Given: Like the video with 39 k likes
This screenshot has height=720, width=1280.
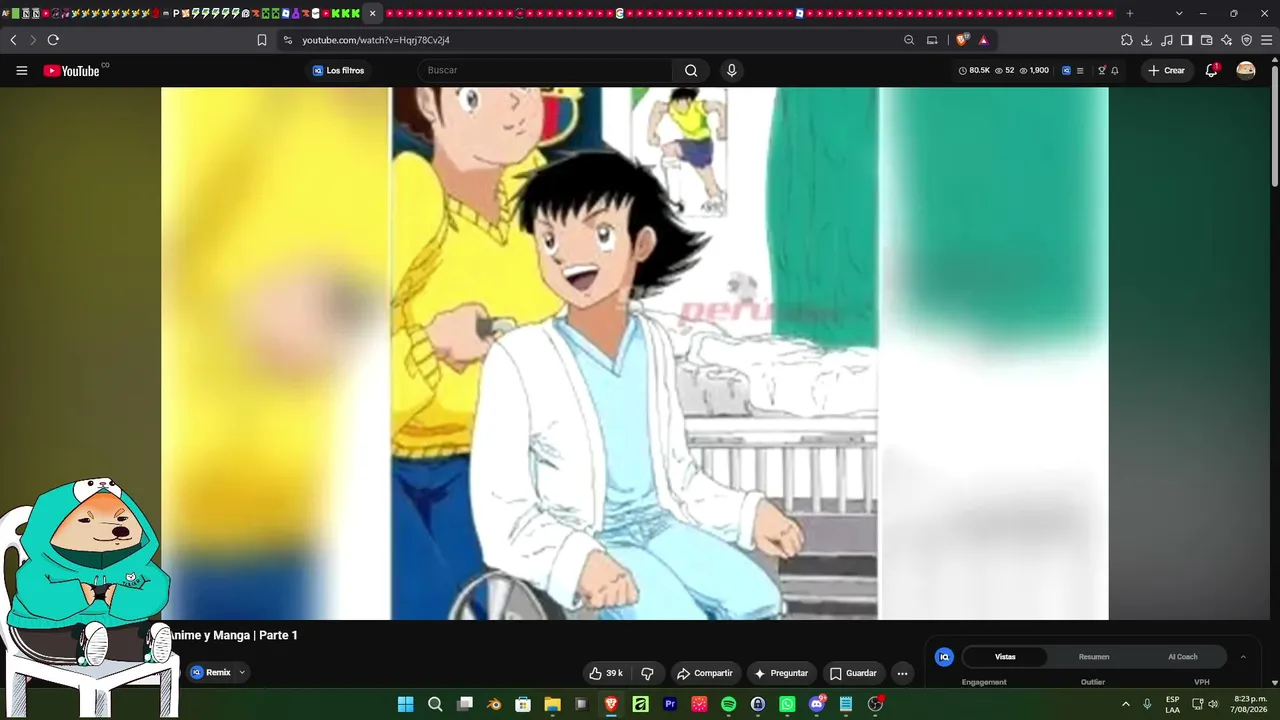Looking at the screenshot, I should point(606,673).
